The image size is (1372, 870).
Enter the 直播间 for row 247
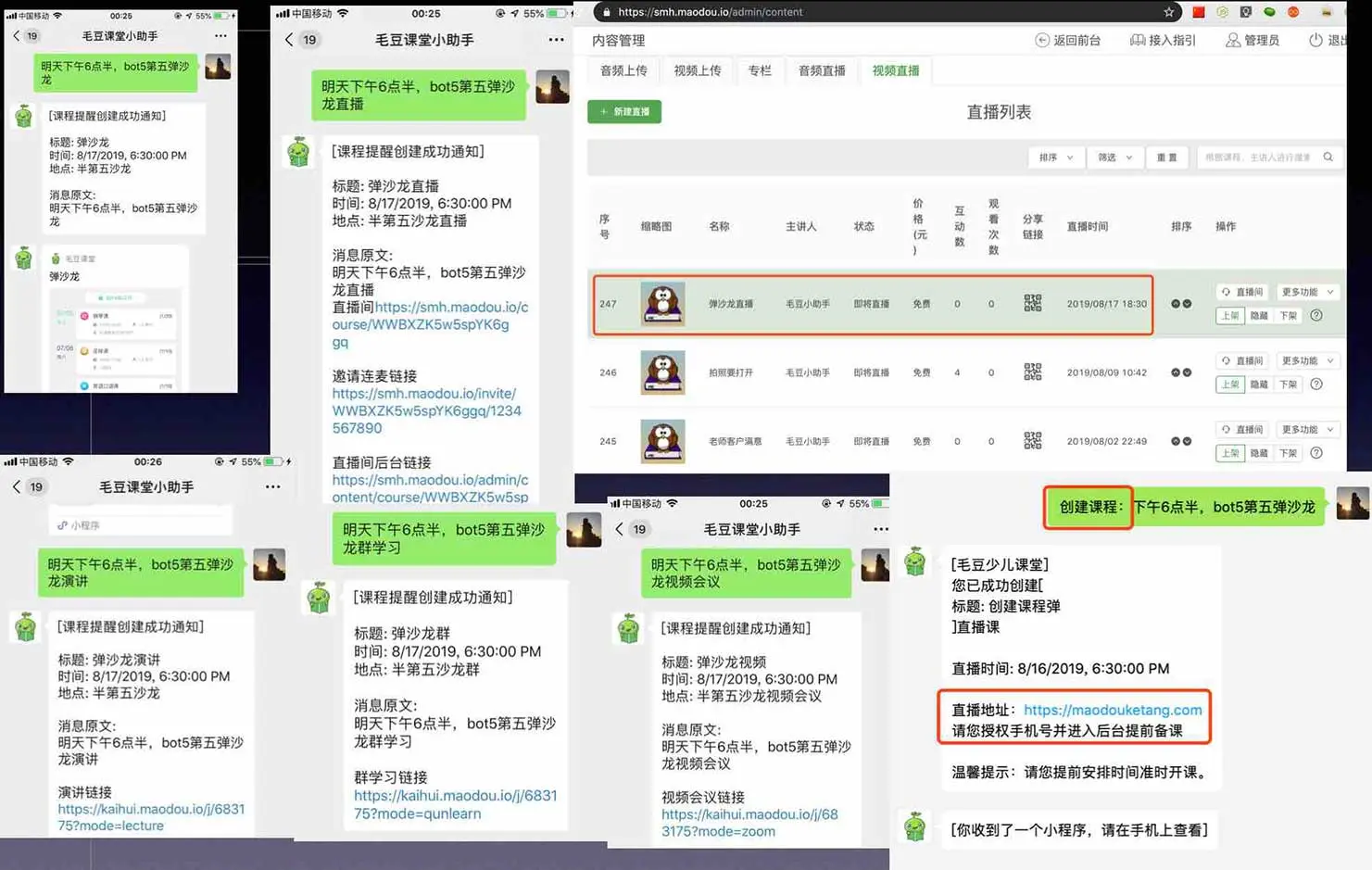(x=1242, y=292)
